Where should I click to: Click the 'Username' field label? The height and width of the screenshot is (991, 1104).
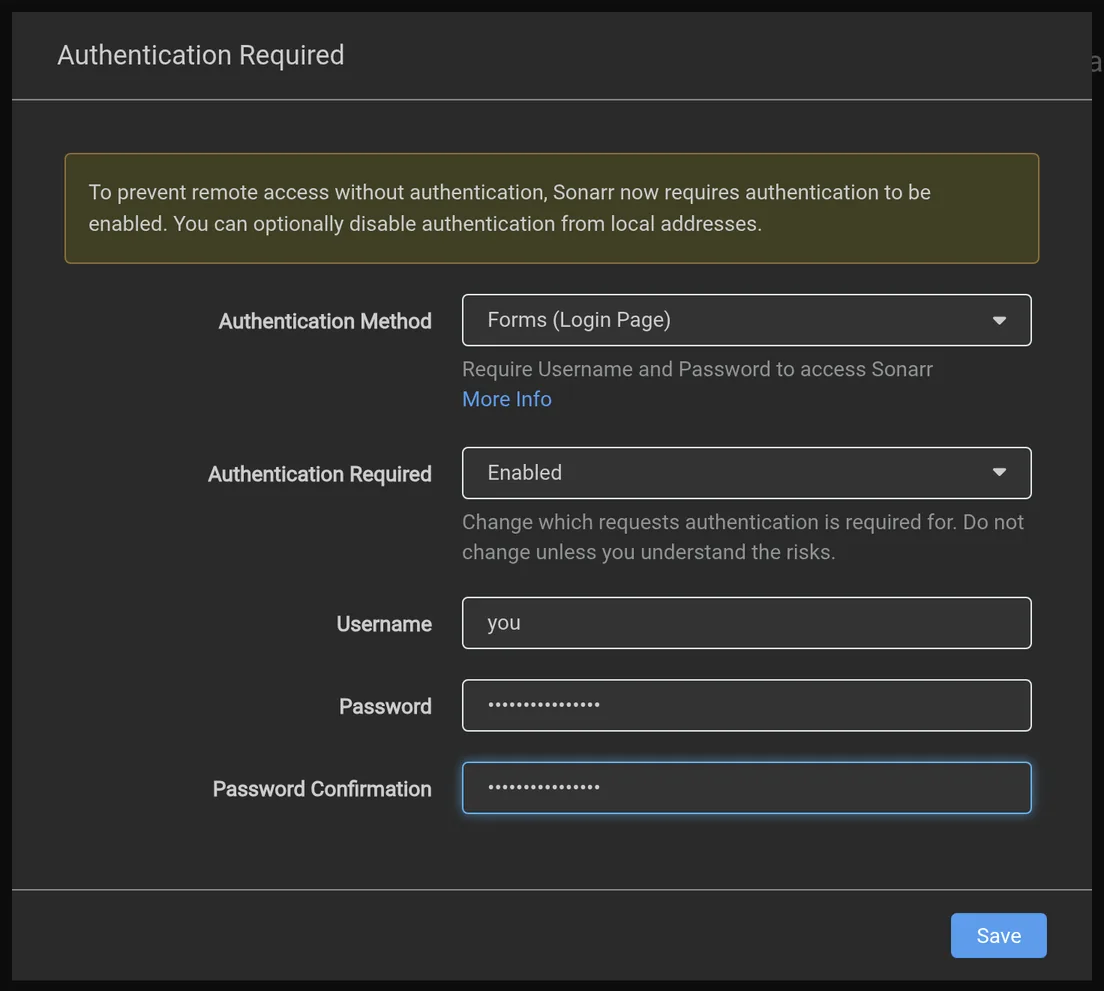[x=384, y=624]
